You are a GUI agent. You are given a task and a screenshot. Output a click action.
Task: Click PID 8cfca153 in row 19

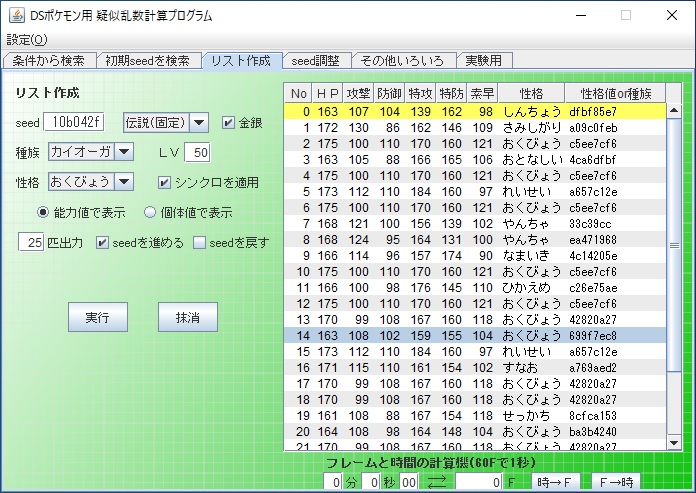point(593,416)
